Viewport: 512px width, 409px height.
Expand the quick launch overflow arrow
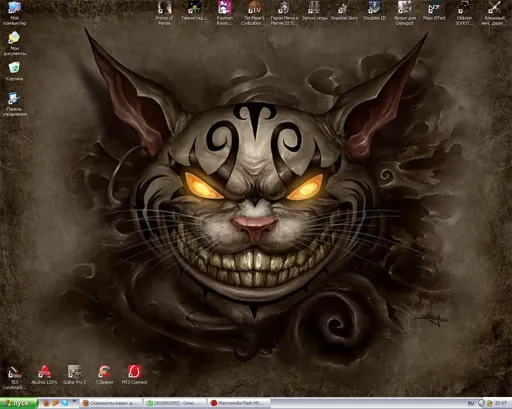pyautogui.click(x=74, y=401)
